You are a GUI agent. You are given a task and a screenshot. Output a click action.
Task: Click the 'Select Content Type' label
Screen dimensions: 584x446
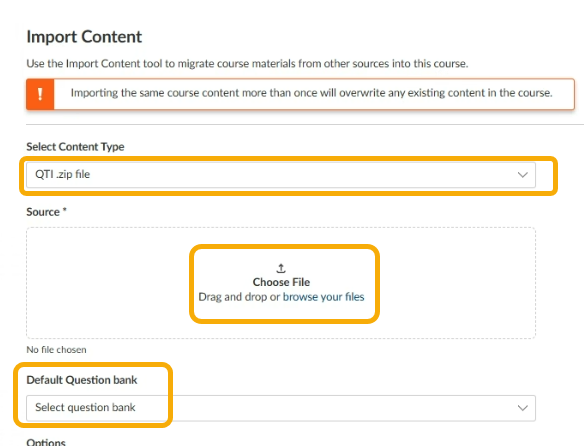click(75, 147)
